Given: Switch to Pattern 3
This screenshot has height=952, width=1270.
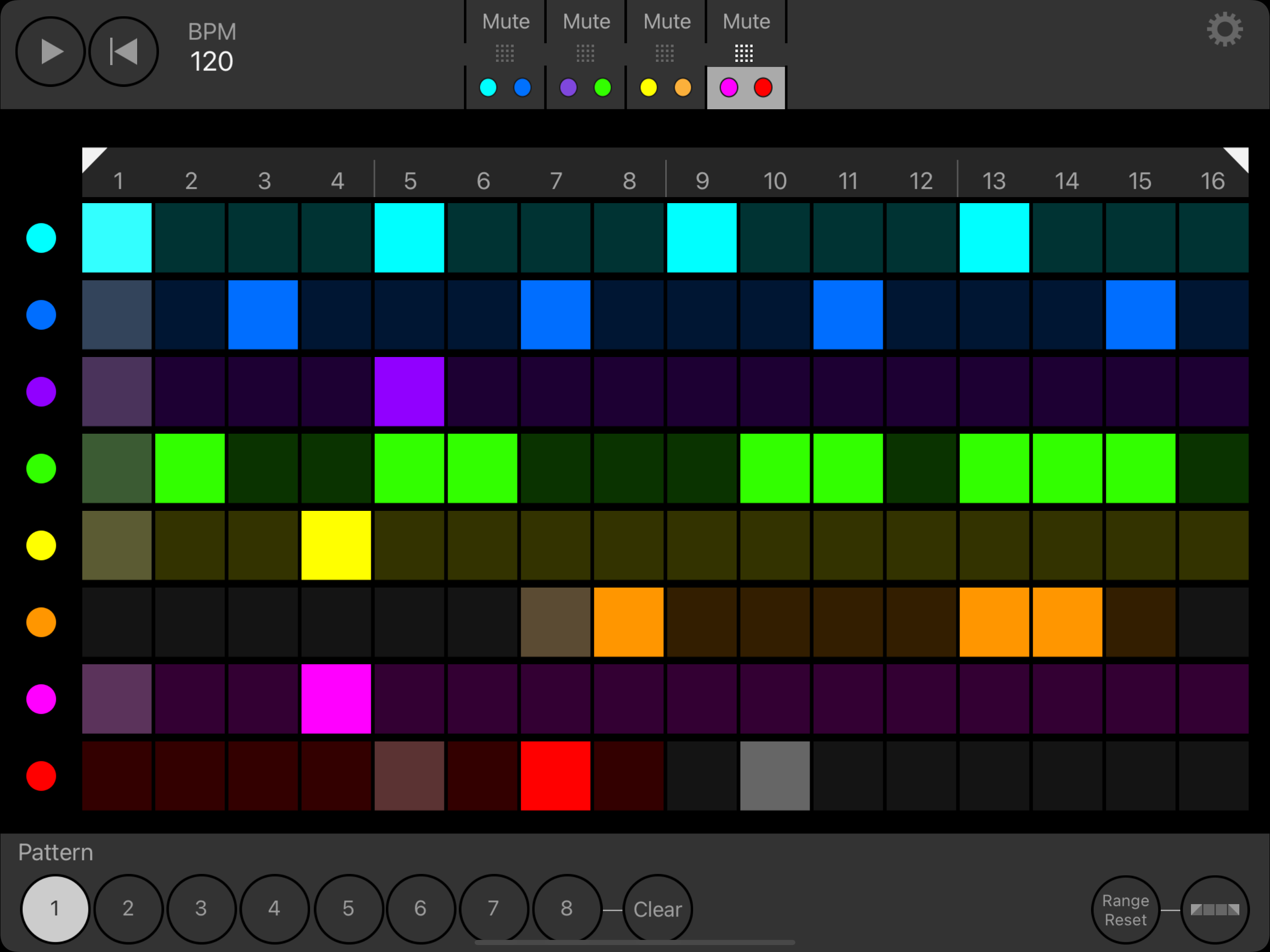Looking at the screenshot, I should (x=201, y=909).
